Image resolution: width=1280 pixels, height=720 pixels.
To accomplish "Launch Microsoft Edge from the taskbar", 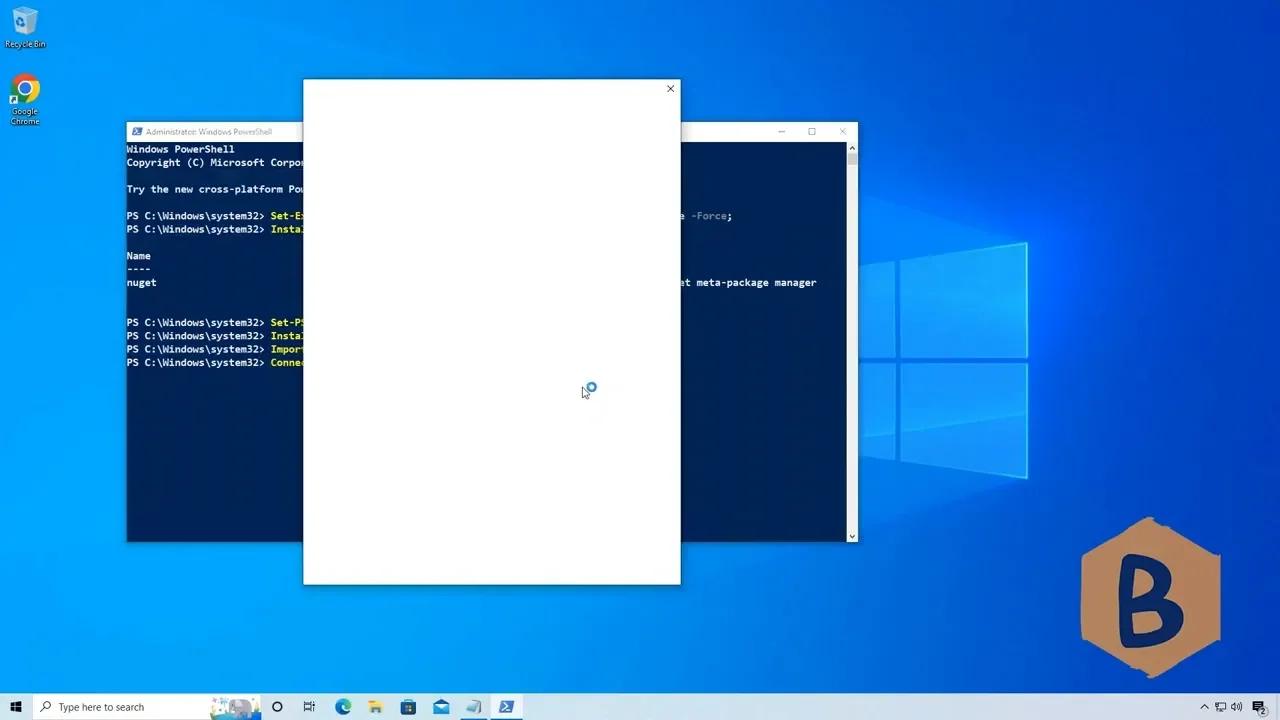I will [343, 707].
